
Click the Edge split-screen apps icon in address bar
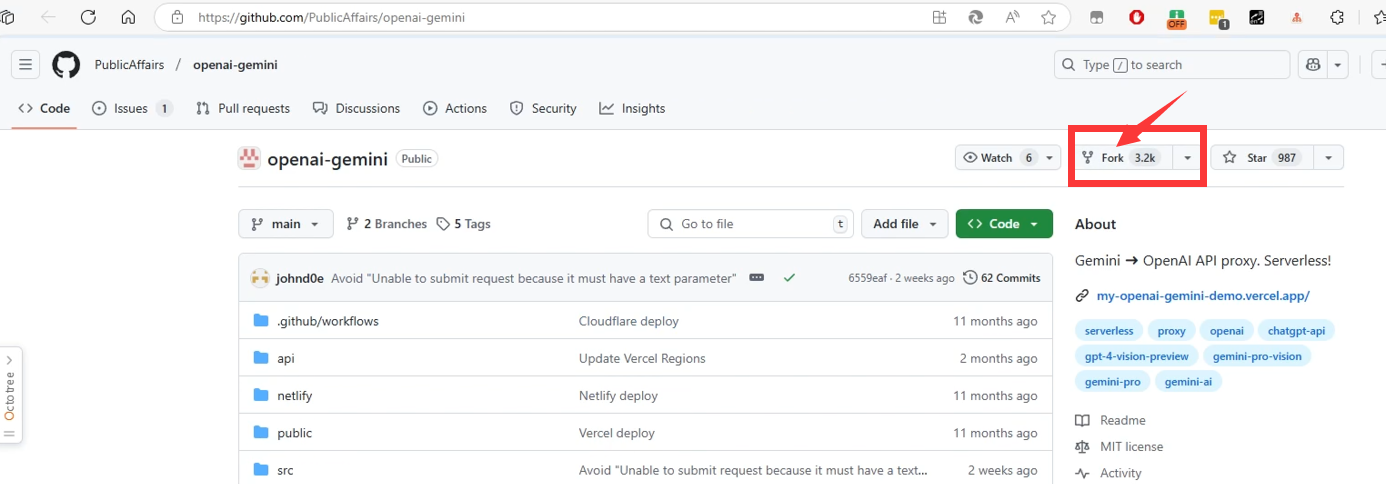click(x=939, y=17)
